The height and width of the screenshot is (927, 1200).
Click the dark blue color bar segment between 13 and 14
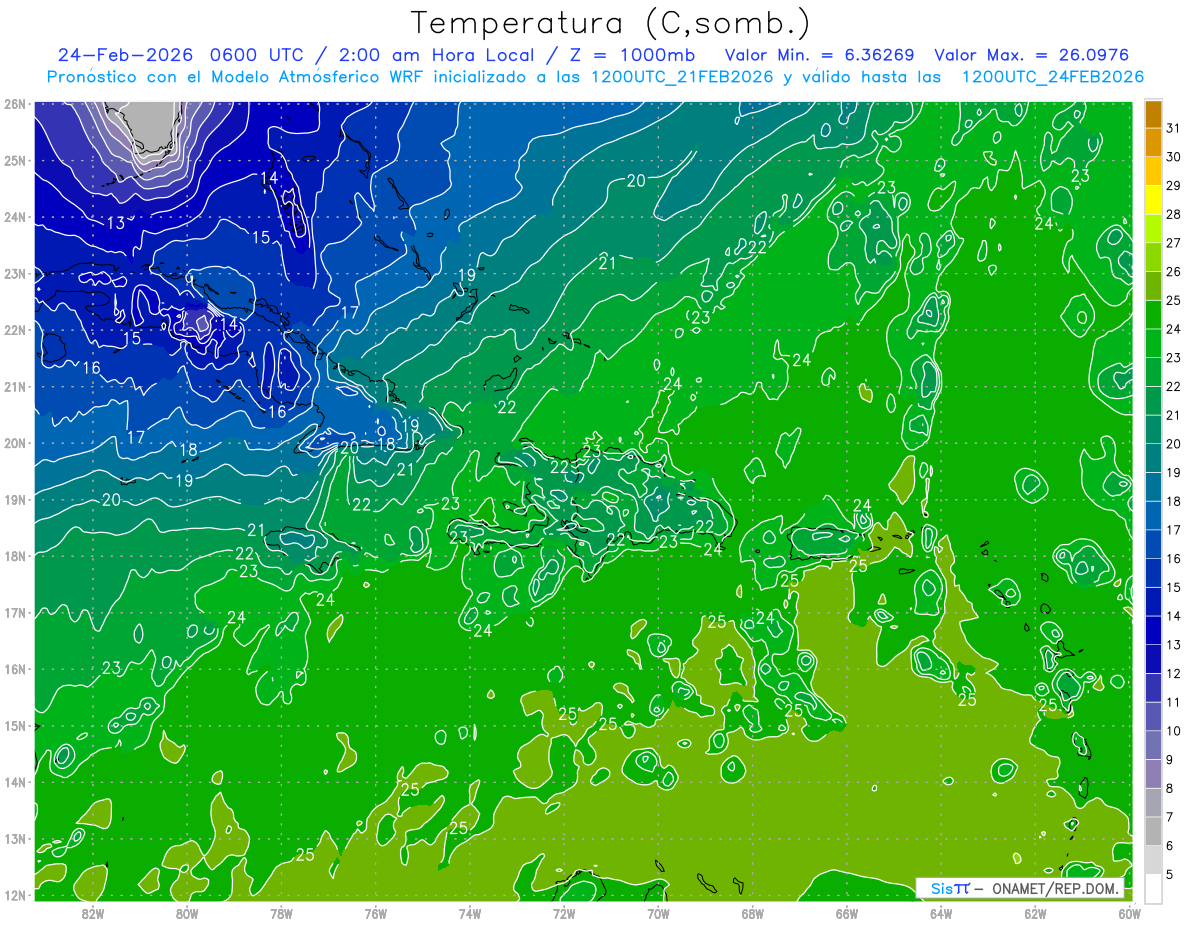[1153, 630]
